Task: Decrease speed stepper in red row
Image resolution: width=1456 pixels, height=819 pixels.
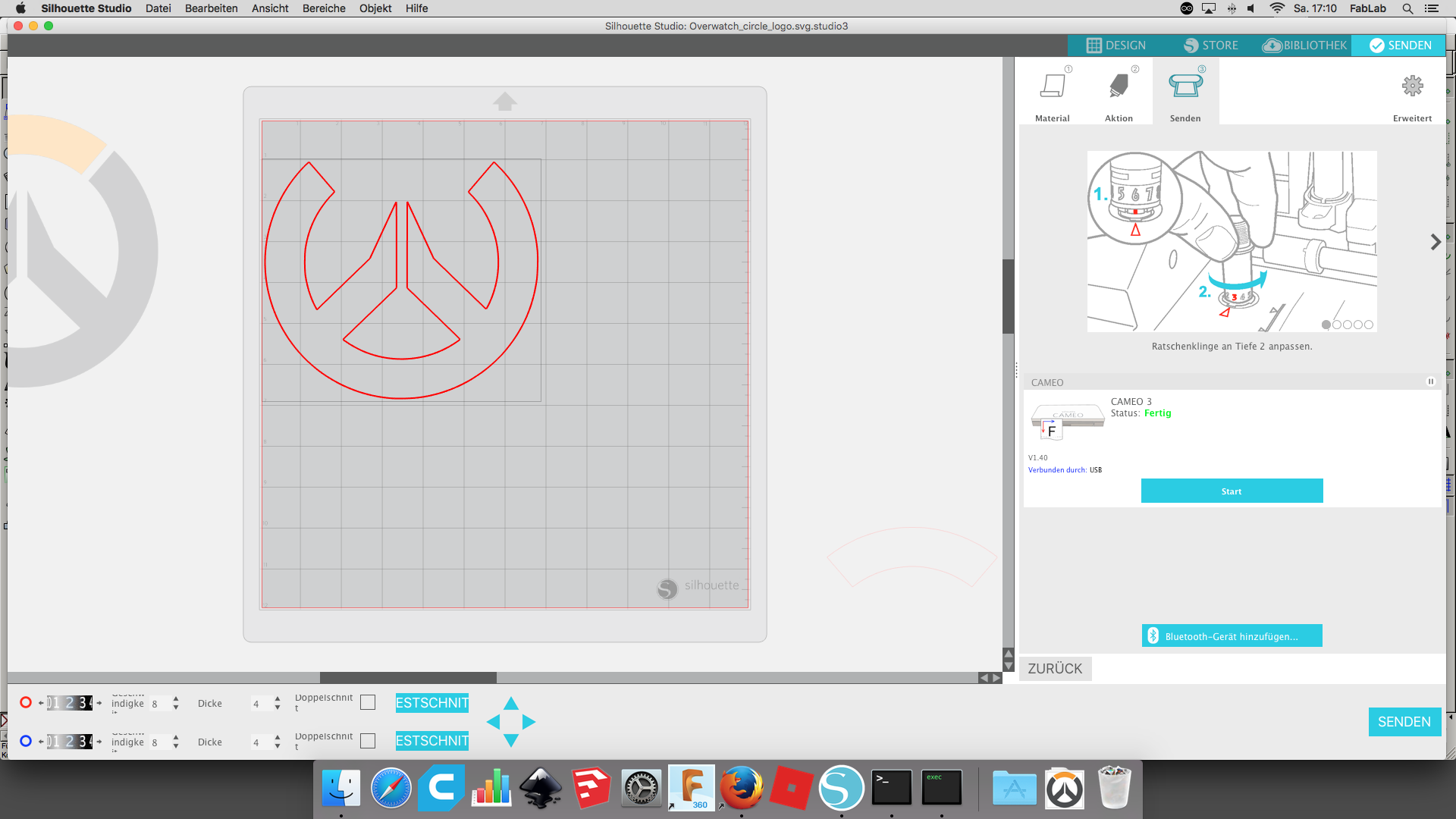Action: (176, 708)
